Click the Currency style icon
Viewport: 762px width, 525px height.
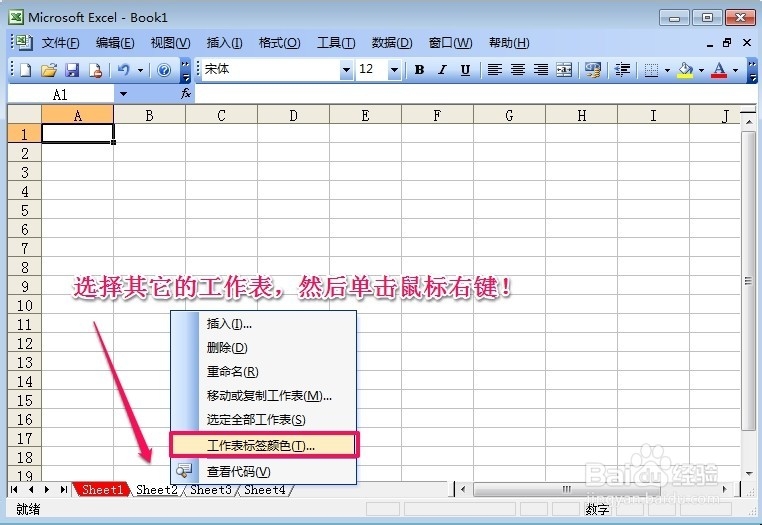point(593,70)
